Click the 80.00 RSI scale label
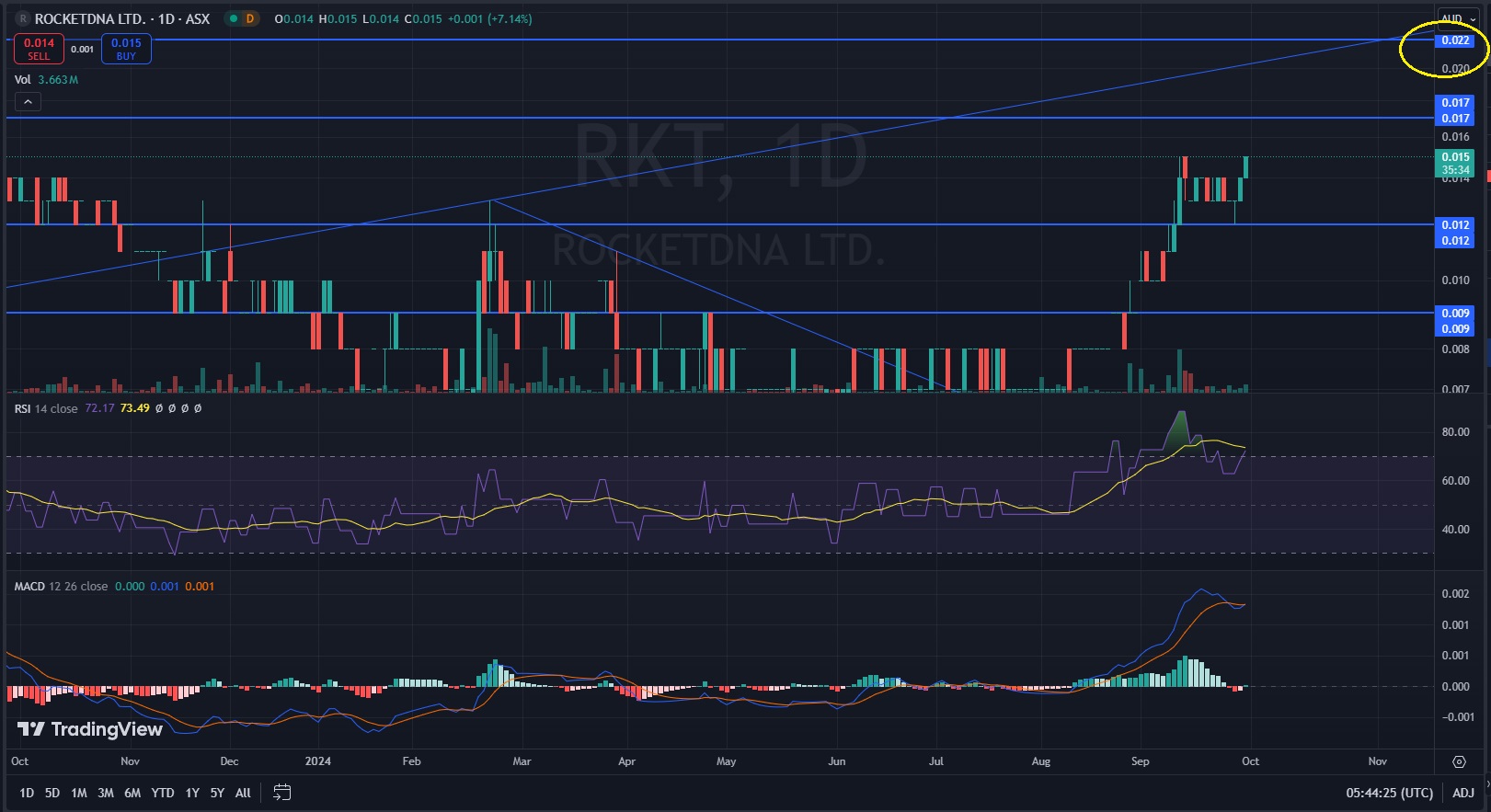The height and width of the screenshot is (812, 1491). click(x=1455, y=432)
